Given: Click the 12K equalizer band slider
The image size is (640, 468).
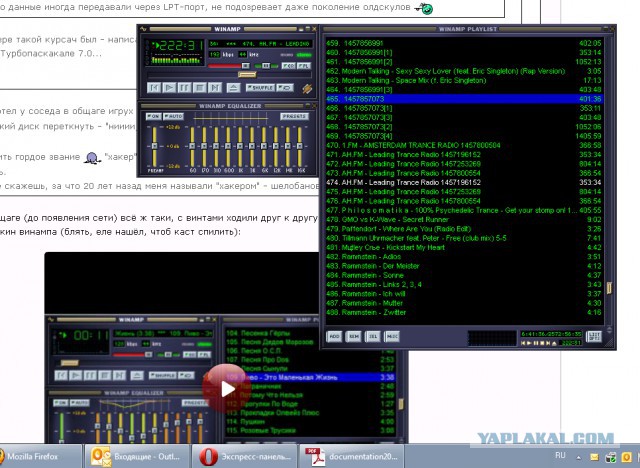Looking at the screenshot, I should (276, 146).
